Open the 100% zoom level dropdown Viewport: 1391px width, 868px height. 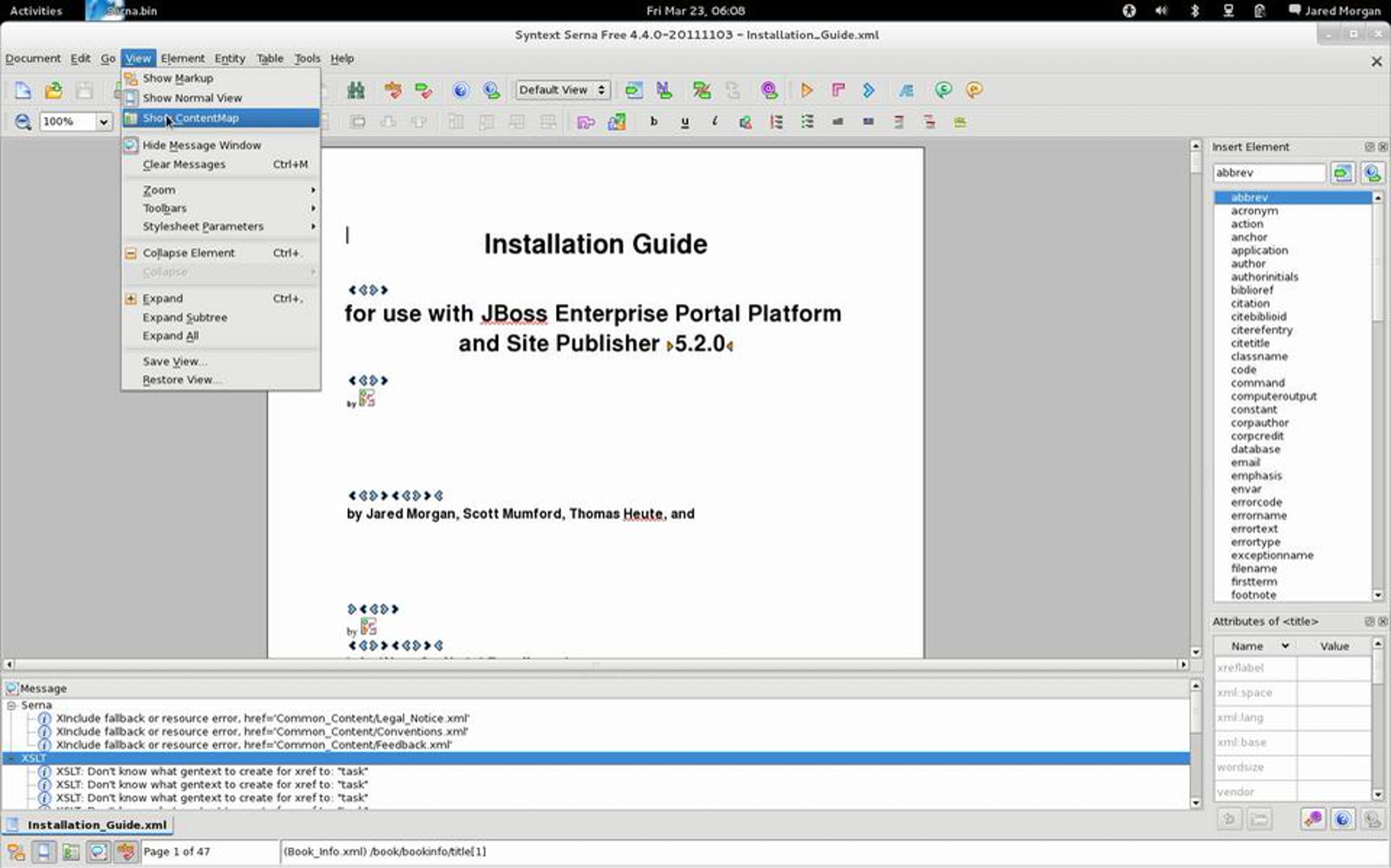103,122
